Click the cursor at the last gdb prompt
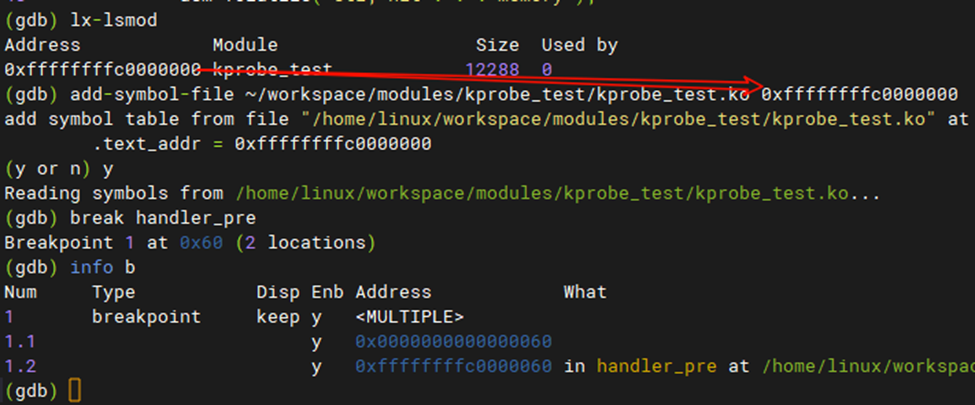 (x=75, y=391)
